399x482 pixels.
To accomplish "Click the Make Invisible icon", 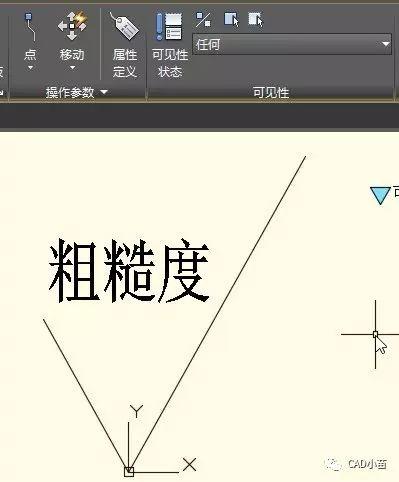I will pyautogui.click(x=255, y=19).
